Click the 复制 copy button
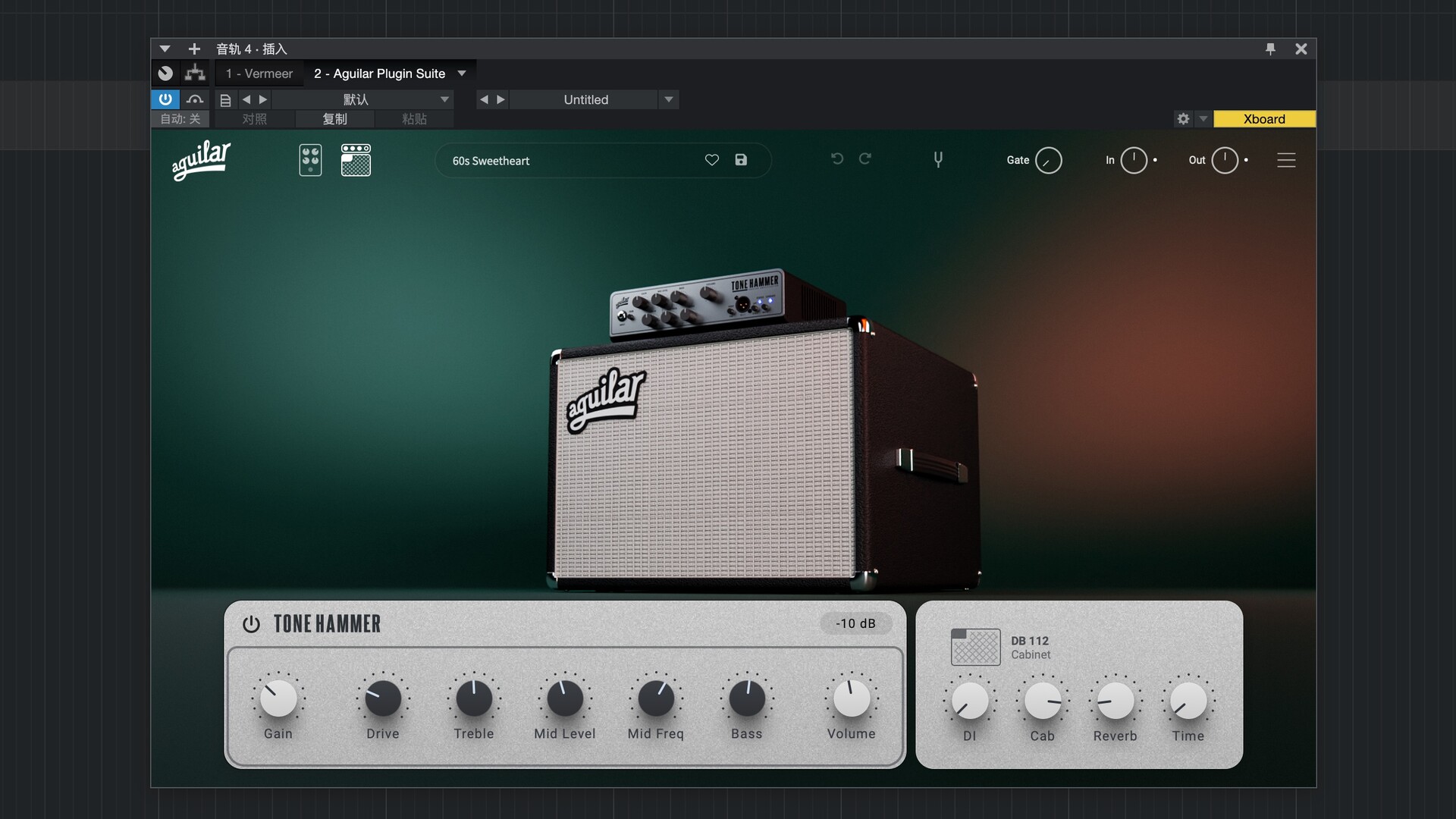Screen dimensions: 1456x819 coord(334,119)
